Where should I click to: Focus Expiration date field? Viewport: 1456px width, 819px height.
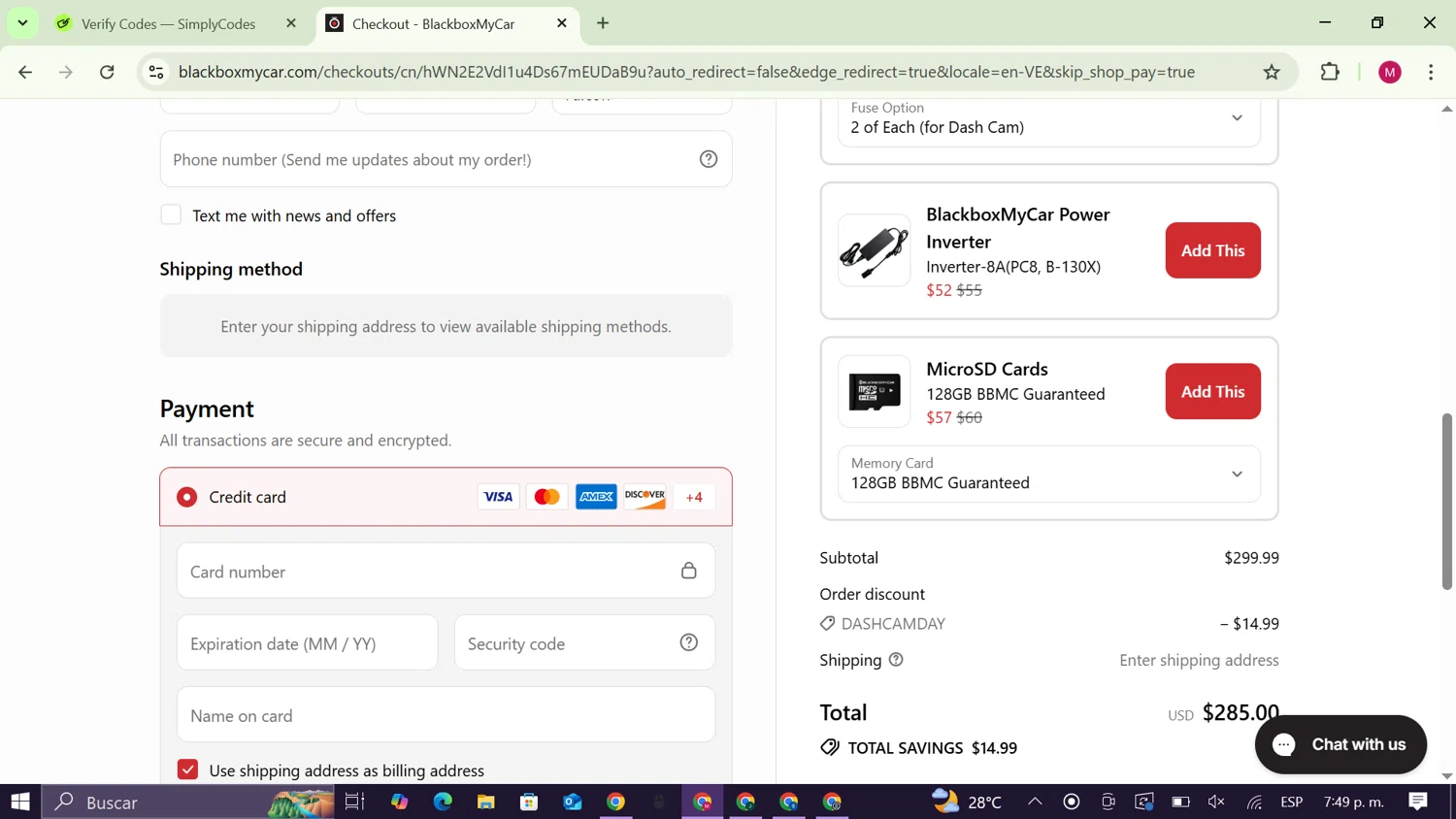(308, 642)
